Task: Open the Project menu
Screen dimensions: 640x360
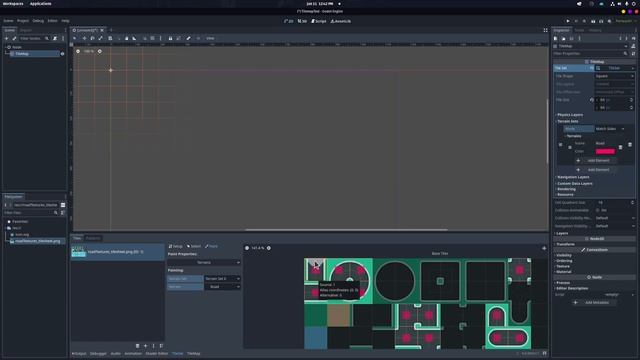Action: click(x=23, y=21)
